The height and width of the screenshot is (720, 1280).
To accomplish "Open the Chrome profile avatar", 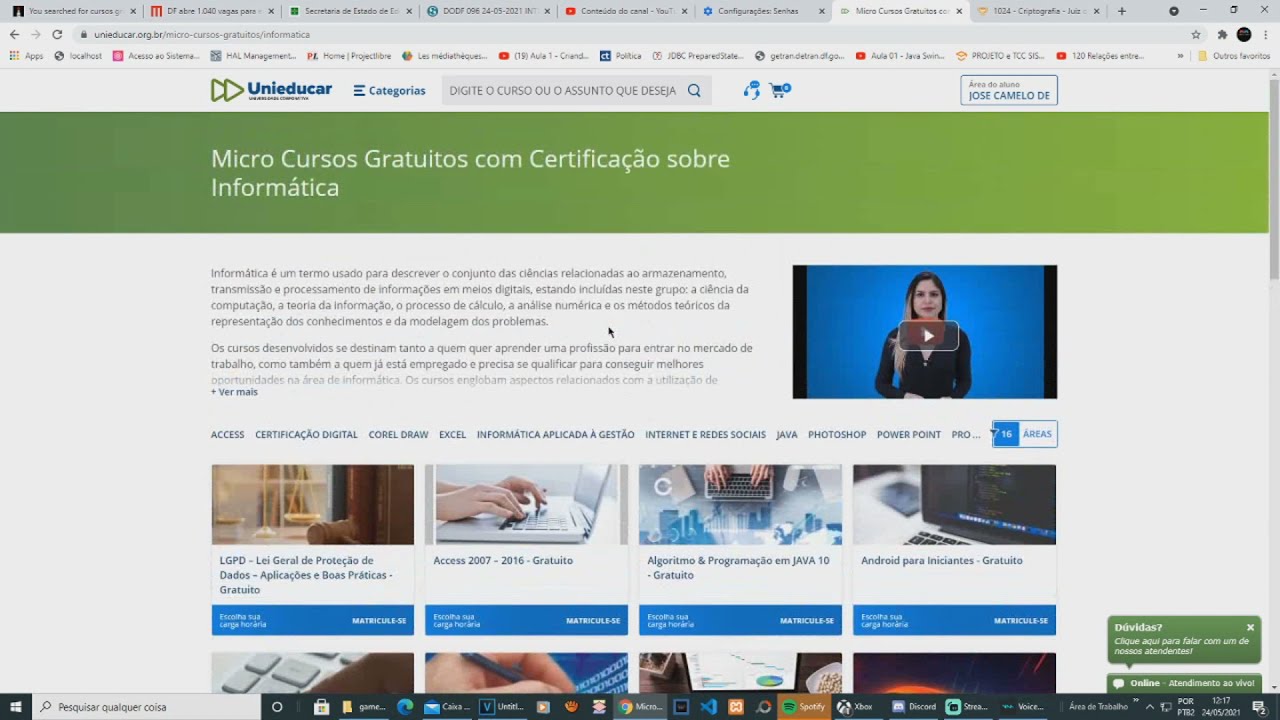I will coord(1244,34).
